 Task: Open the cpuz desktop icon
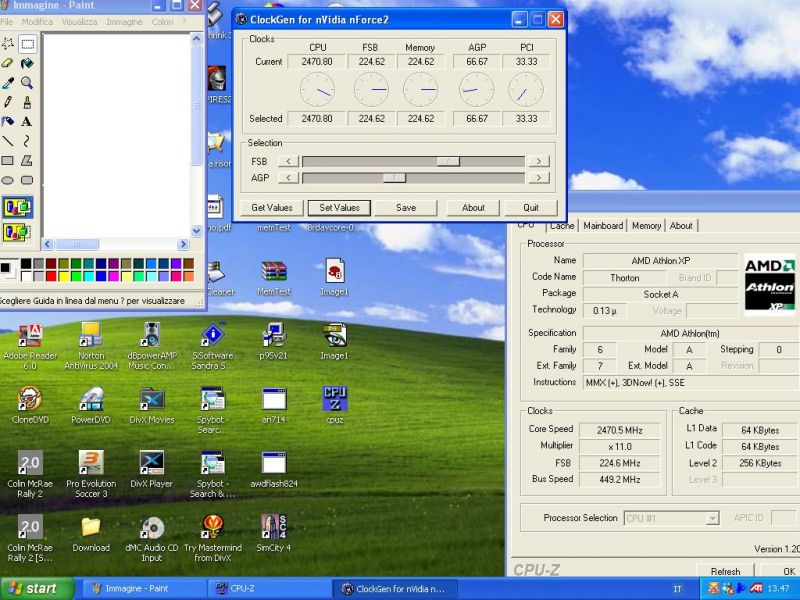pos(335,406)
